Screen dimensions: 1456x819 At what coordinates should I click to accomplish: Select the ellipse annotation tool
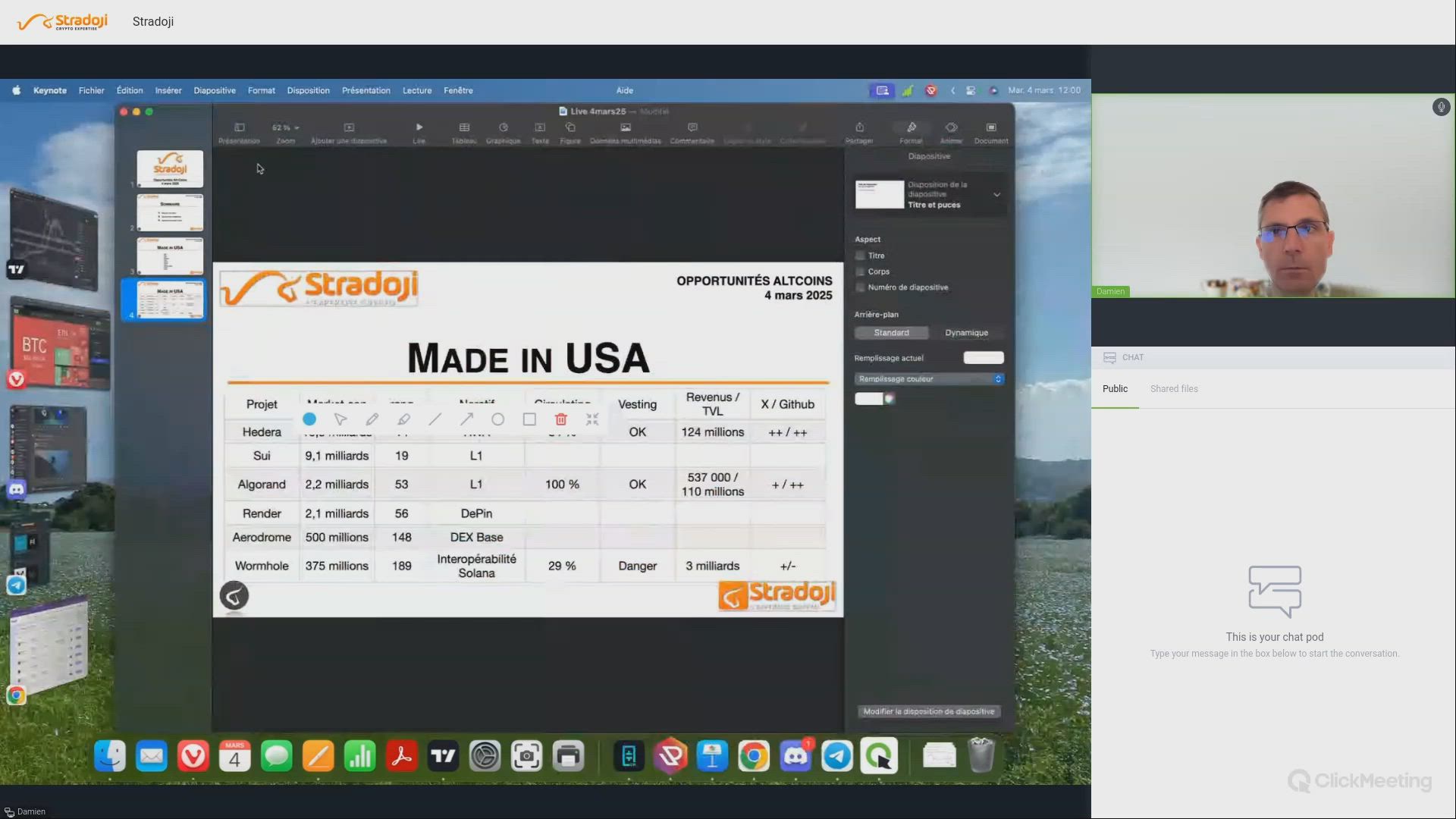tap(497, 419)
